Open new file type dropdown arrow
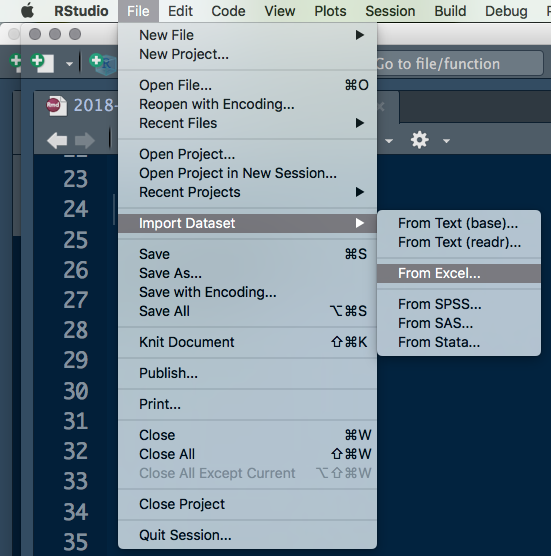Screen dimensions: 551x556 (69, 64)
